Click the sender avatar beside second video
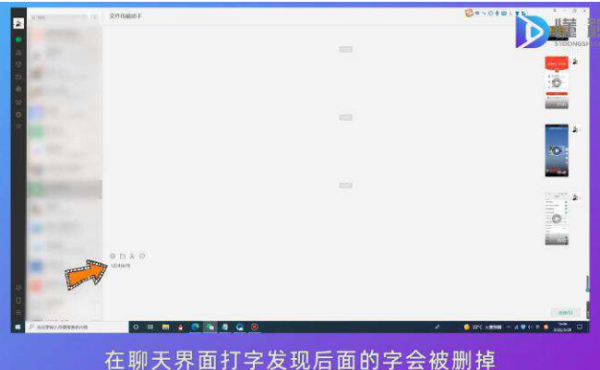This screenshot has height=370, width=600. pyautogui.click(x=575, y=129)
